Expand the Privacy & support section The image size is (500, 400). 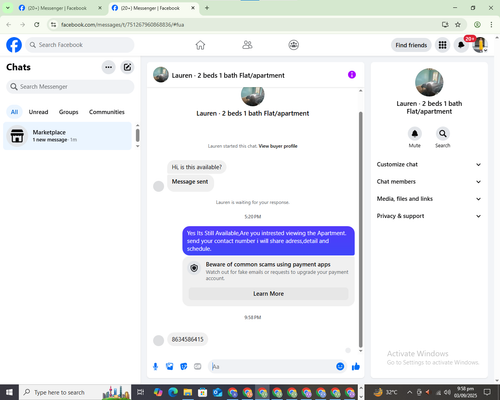429,216
